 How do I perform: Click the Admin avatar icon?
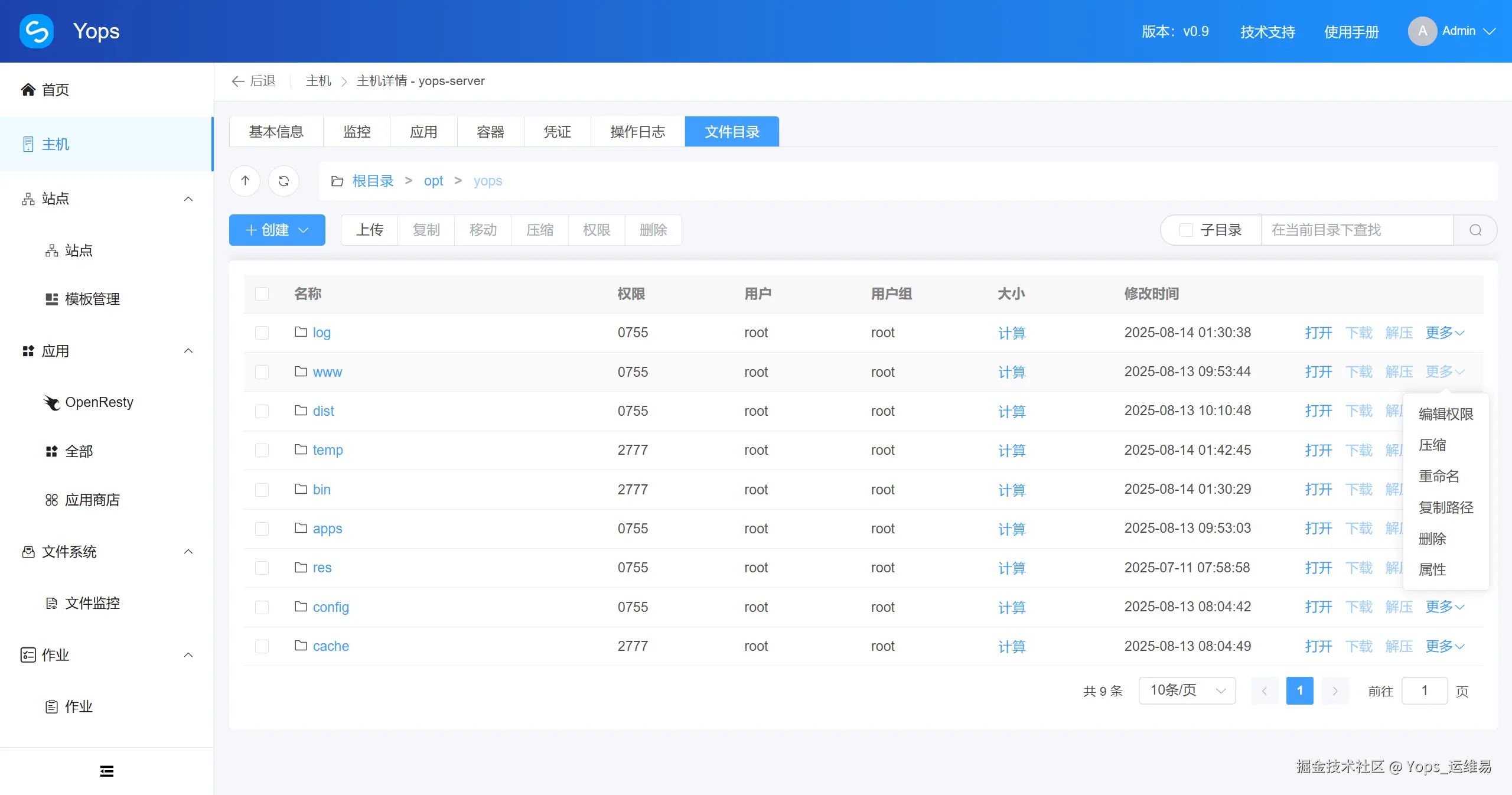coord(1422,31)
